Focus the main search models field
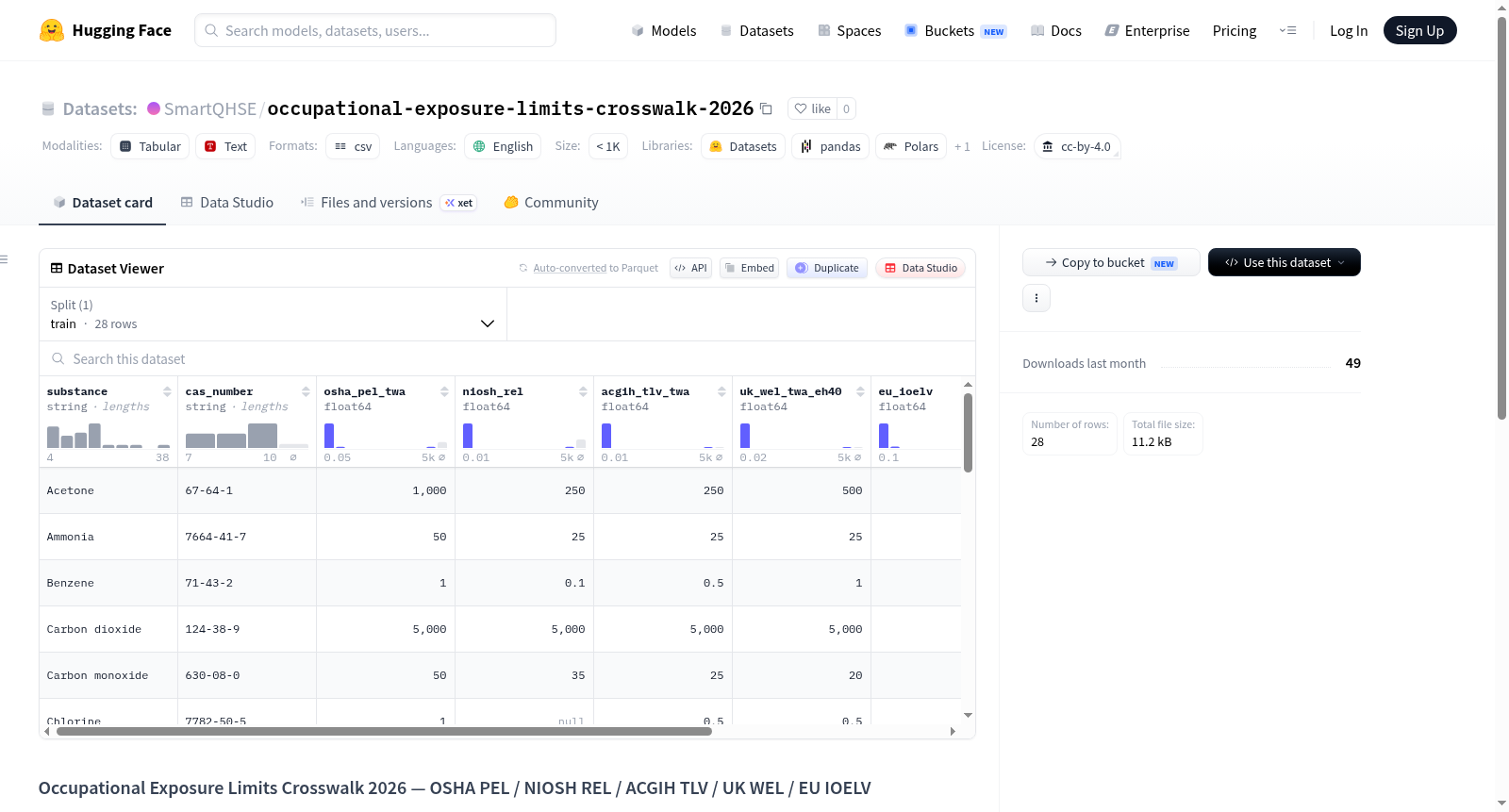This screenshot has width=1509, height=812. click(375, 30)
